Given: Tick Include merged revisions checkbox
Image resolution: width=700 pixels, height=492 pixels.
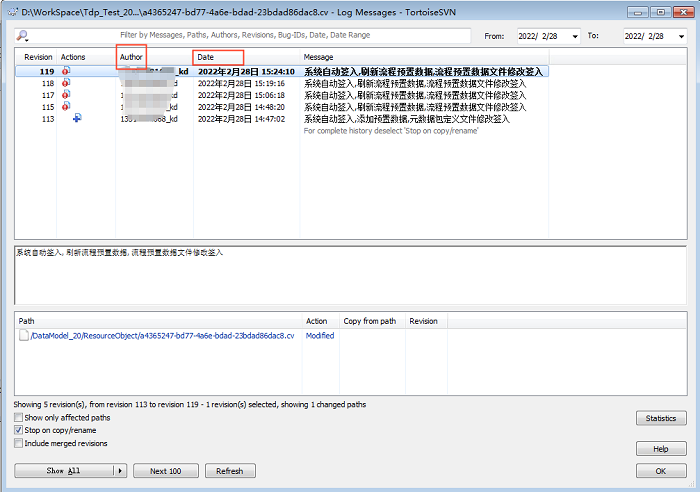Looking at the screenshot, I should click(19, 444).
